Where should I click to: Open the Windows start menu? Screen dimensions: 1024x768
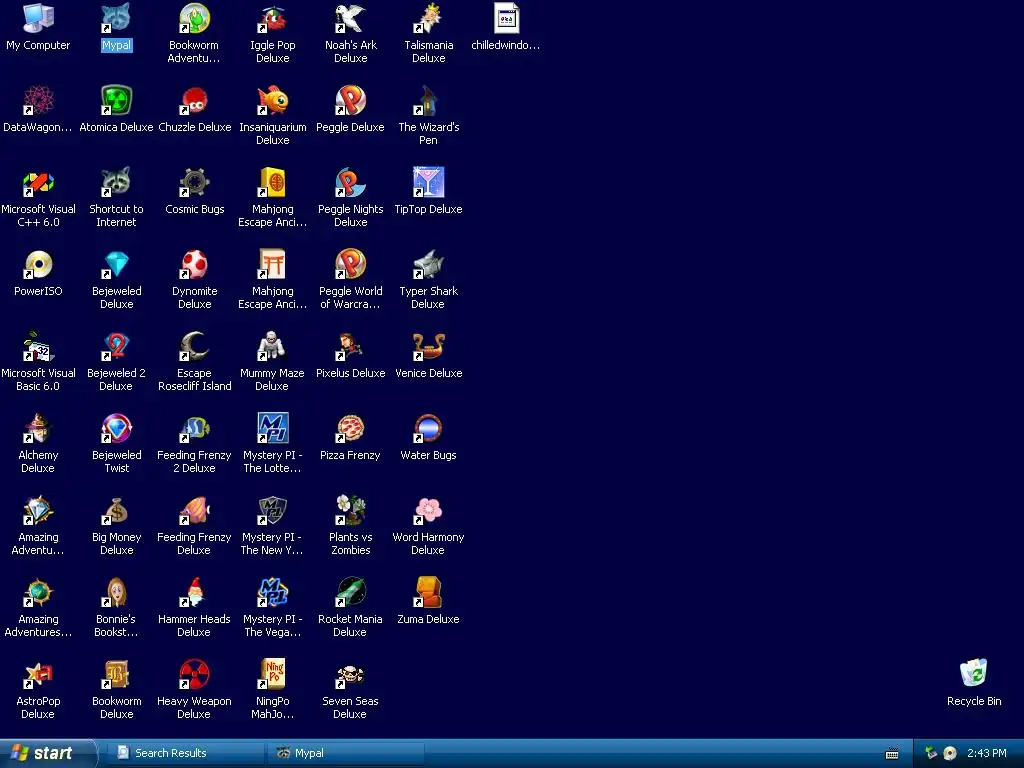click(48, 753)
